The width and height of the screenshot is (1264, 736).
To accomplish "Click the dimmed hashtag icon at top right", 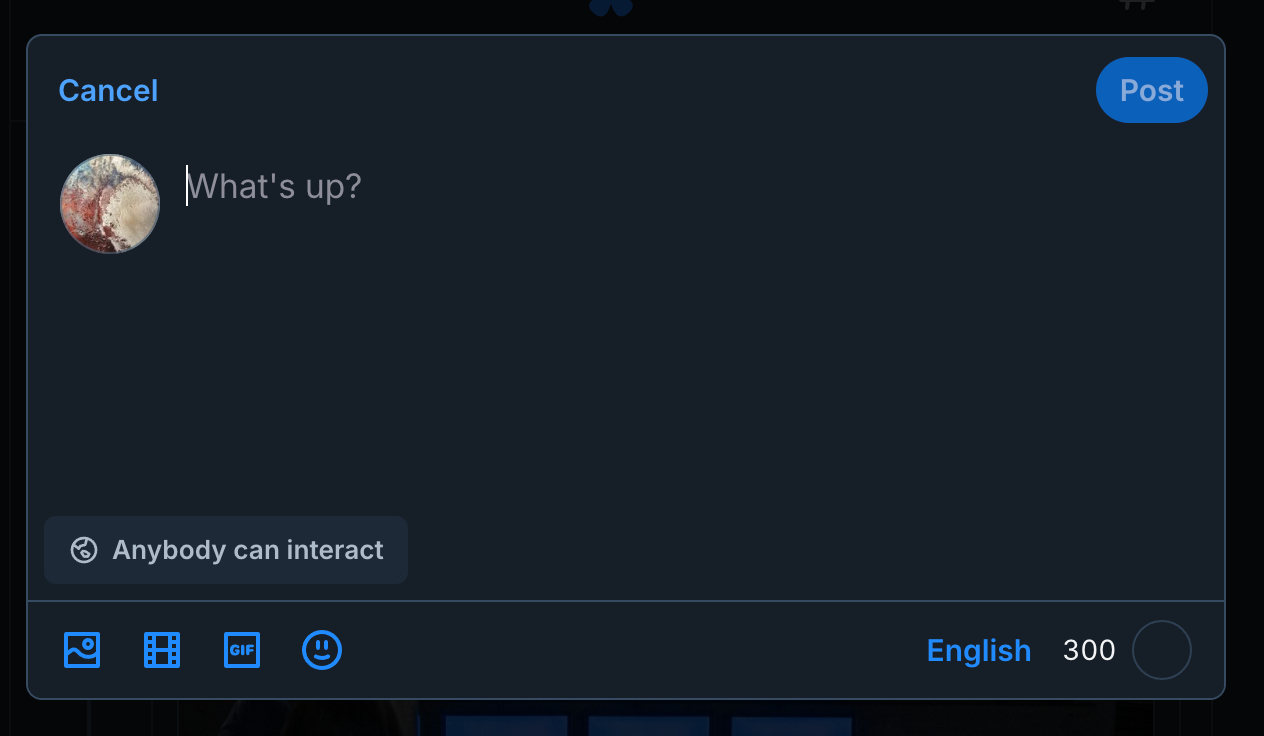I will 1137,5.
